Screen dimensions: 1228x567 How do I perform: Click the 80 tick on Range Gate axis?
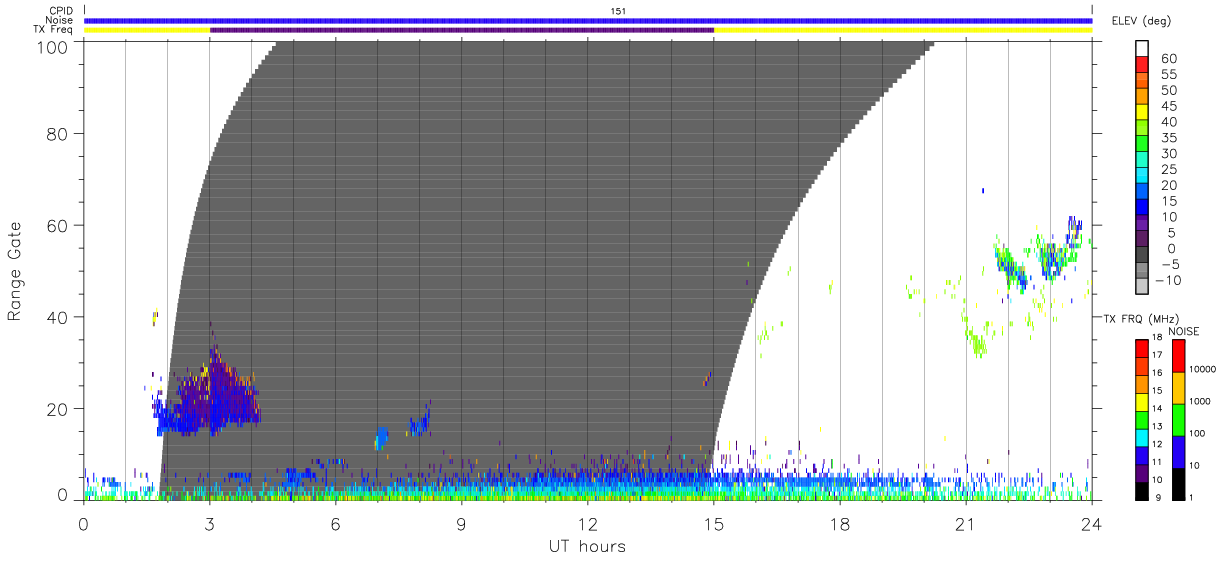point(56,133)
